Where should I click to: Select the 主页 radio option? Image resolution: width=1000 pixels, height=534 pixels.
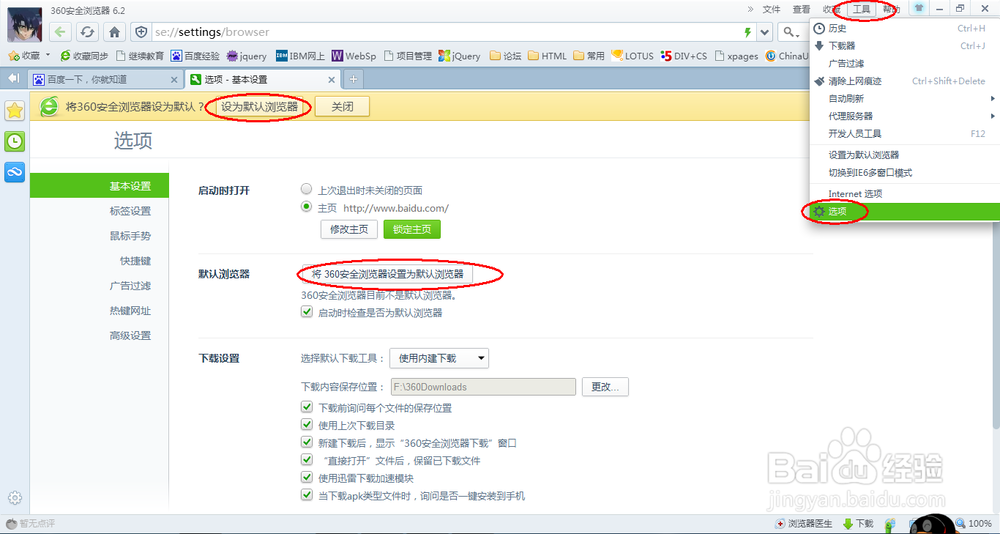307,207
